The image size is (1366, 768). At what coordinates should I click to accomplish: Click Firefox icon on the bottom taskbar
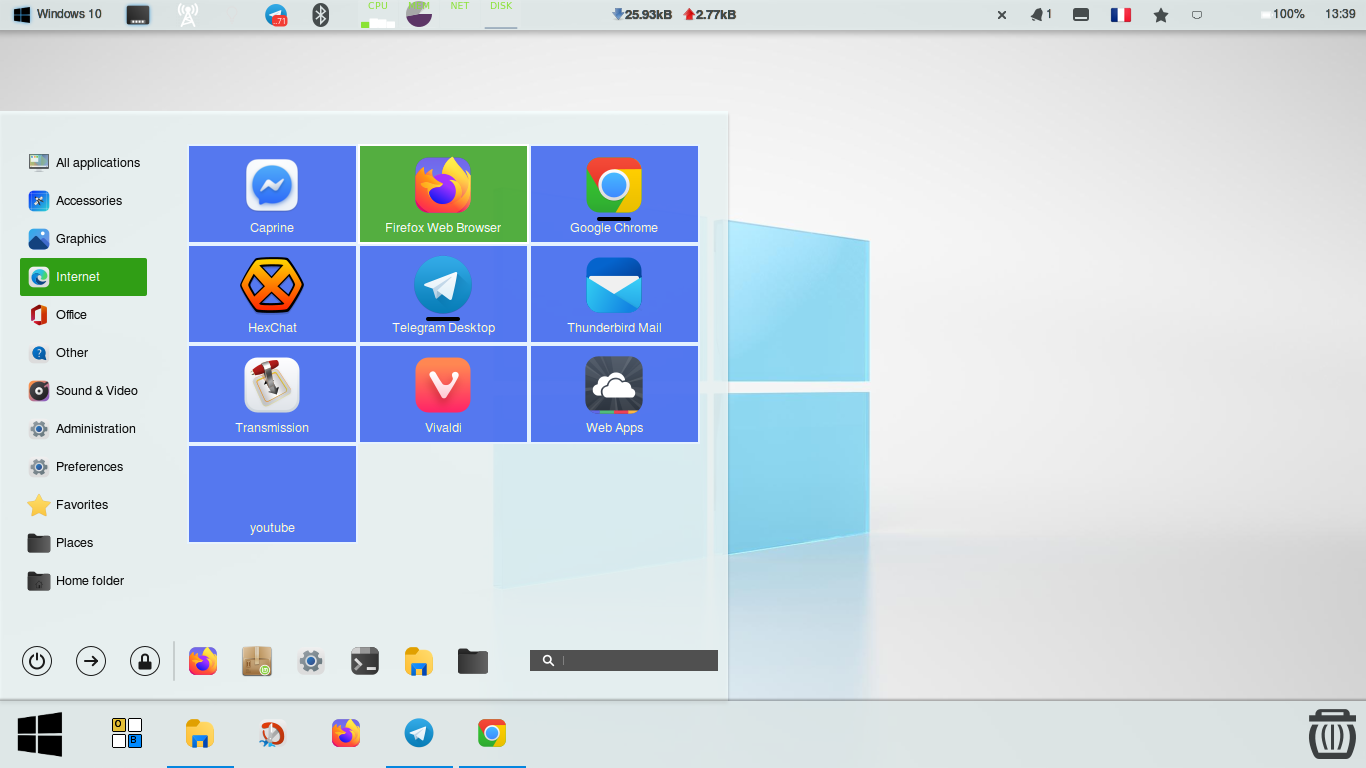pos(346,734)
